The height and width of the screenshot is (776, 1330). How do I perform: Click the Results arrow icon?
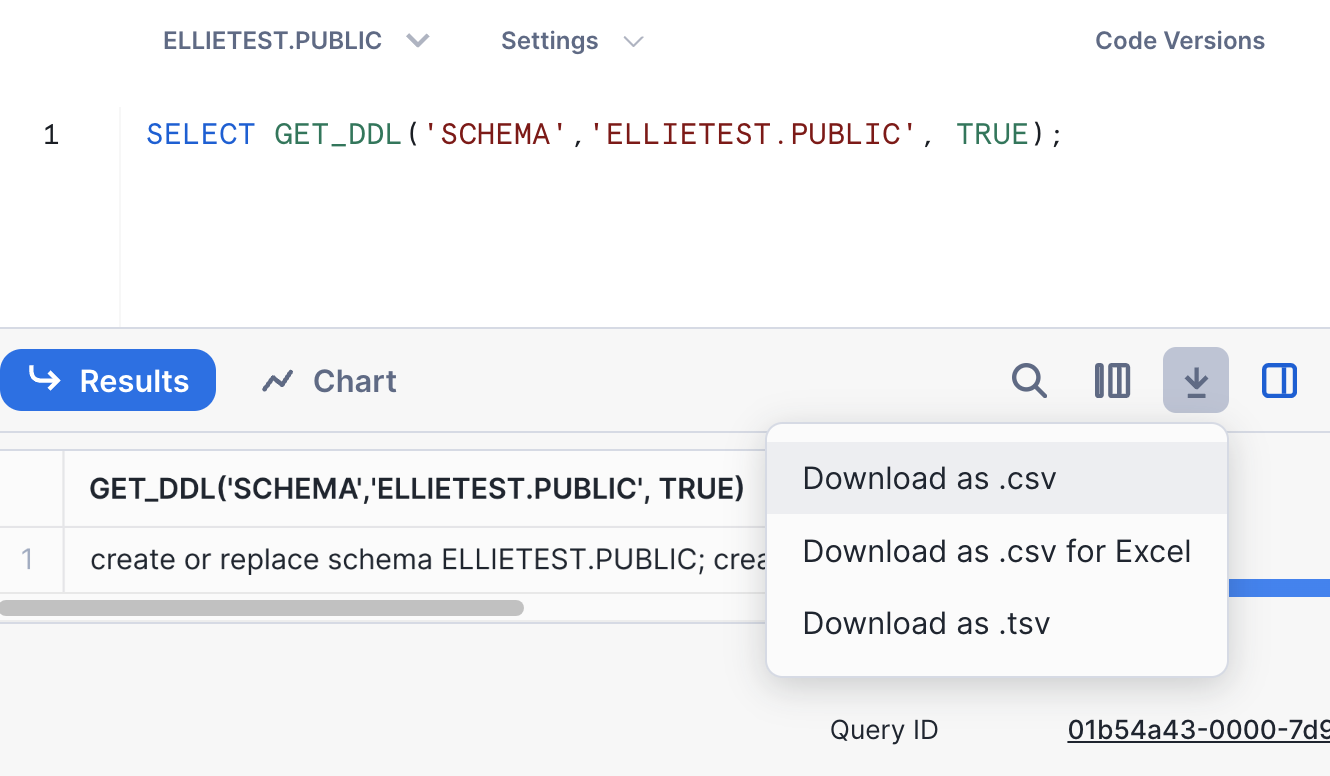(x=44, y=379)
